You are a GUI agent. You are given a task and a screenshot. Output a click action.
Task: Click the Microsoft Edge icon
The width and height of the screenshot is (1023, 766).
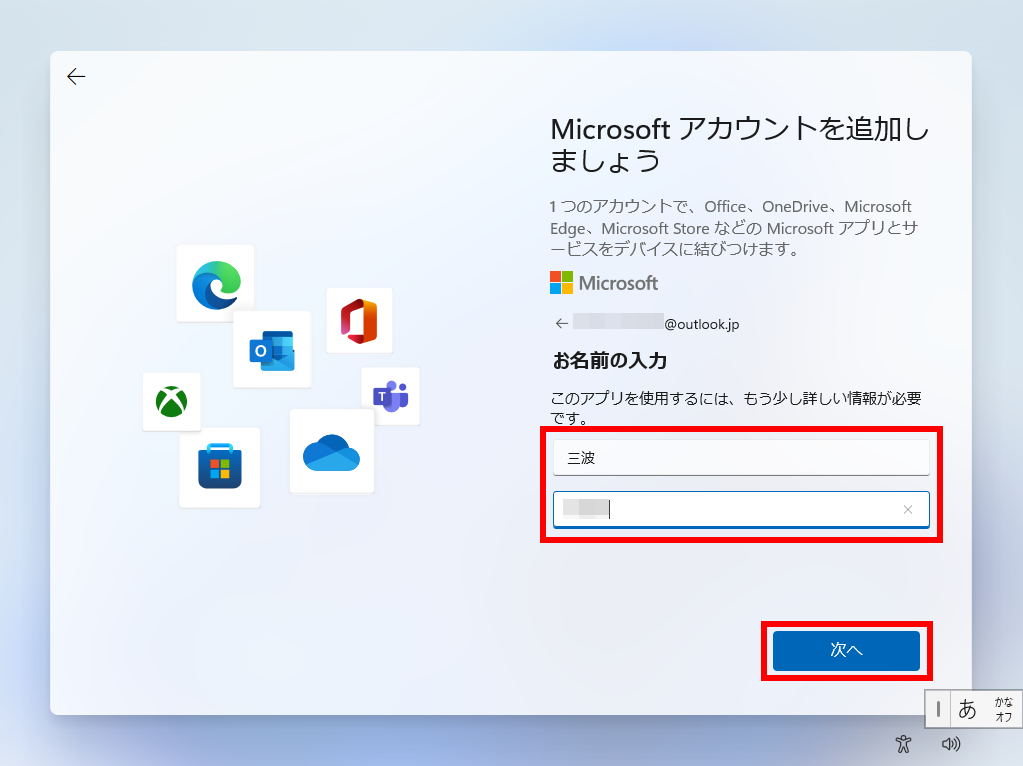216,284
